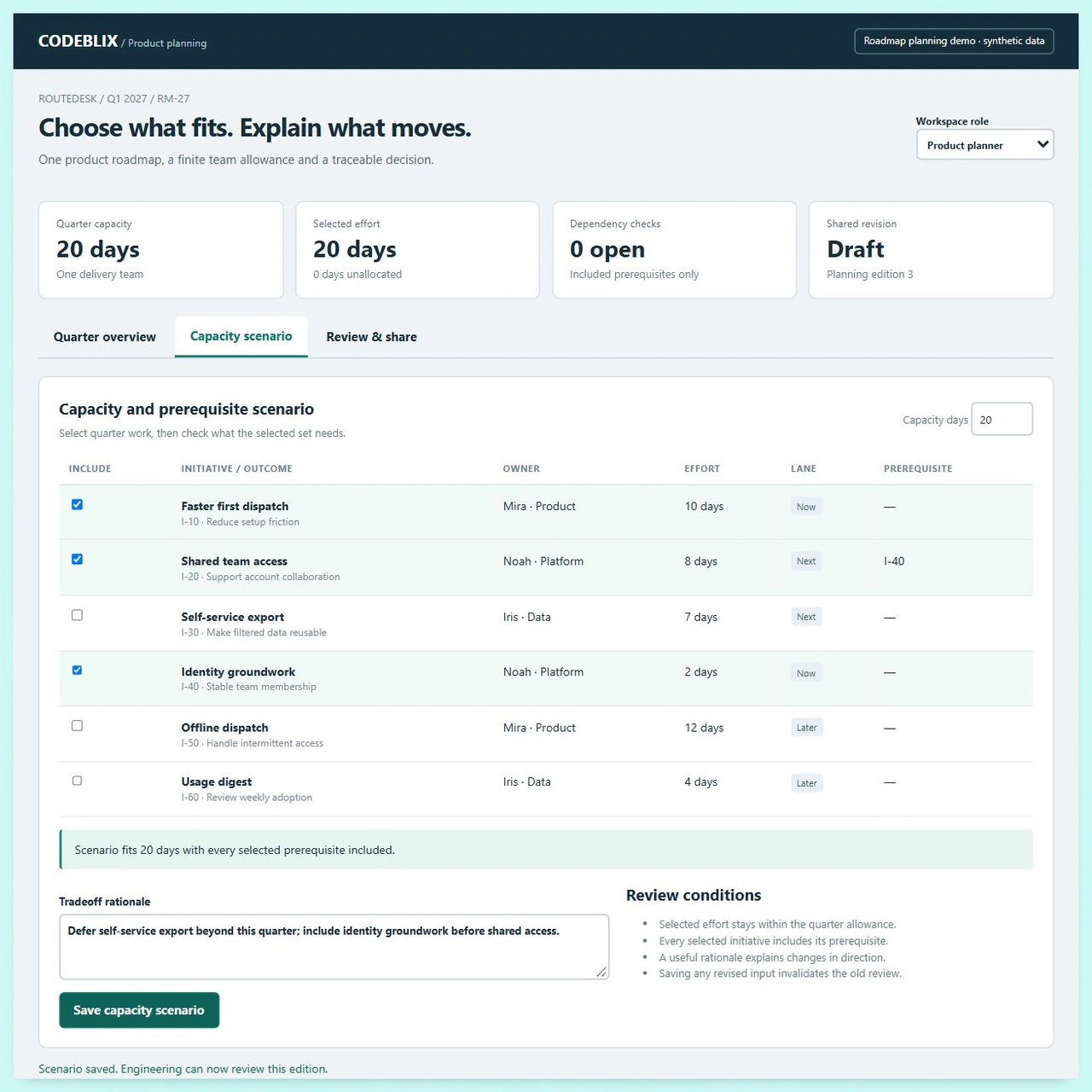
Task: Click the Dependency checks 0 open card
Action: tap(674, 250)
